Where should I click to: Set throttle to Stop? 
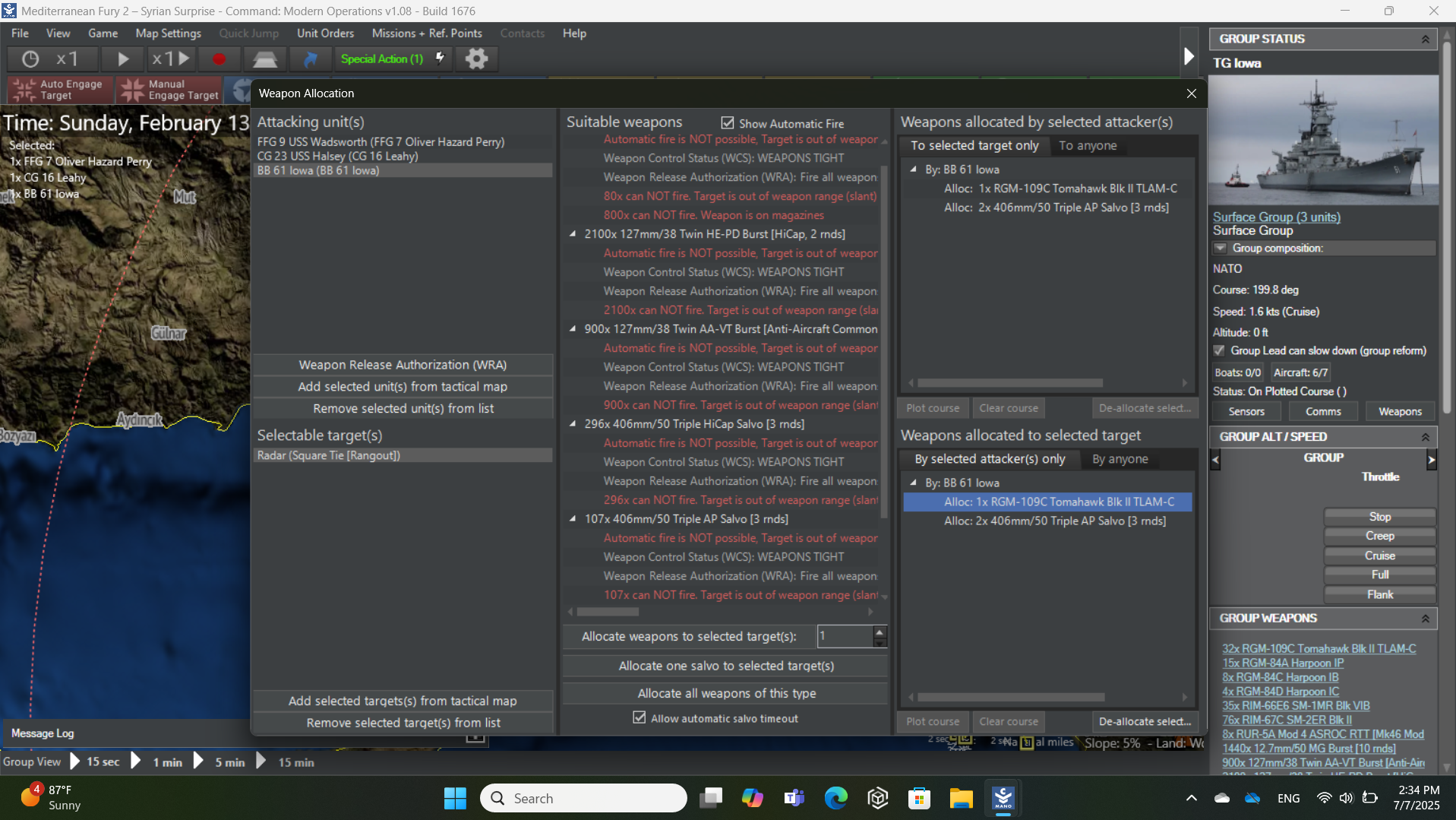point(1379,516)
